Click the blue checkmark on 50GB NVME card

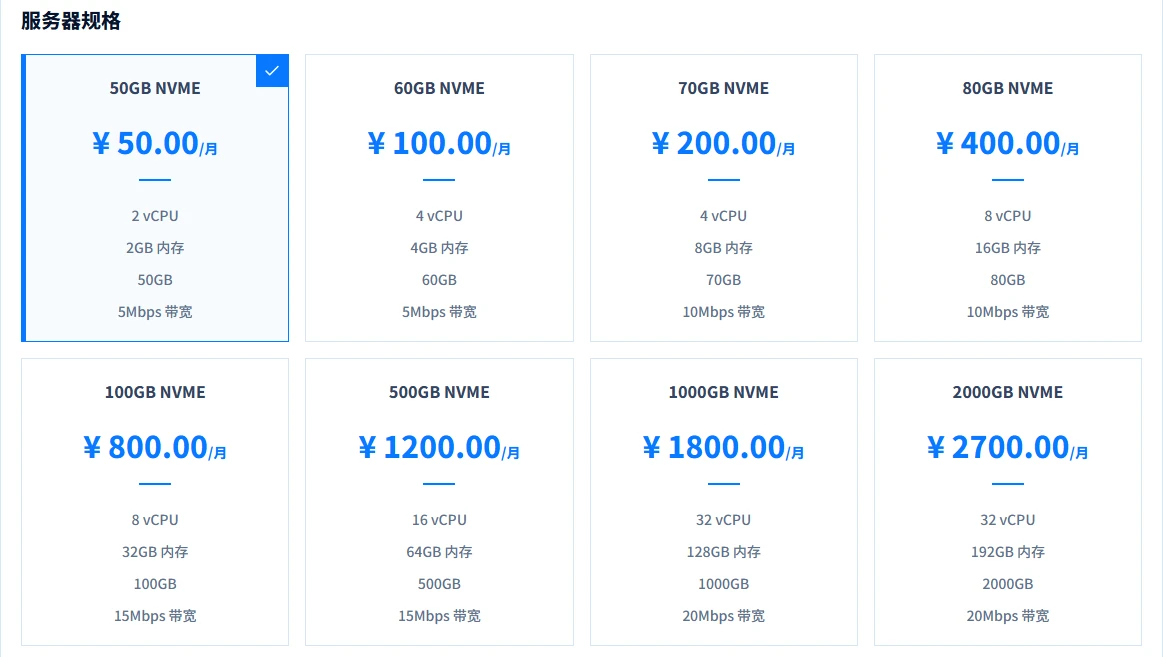(x=272, y=71)
